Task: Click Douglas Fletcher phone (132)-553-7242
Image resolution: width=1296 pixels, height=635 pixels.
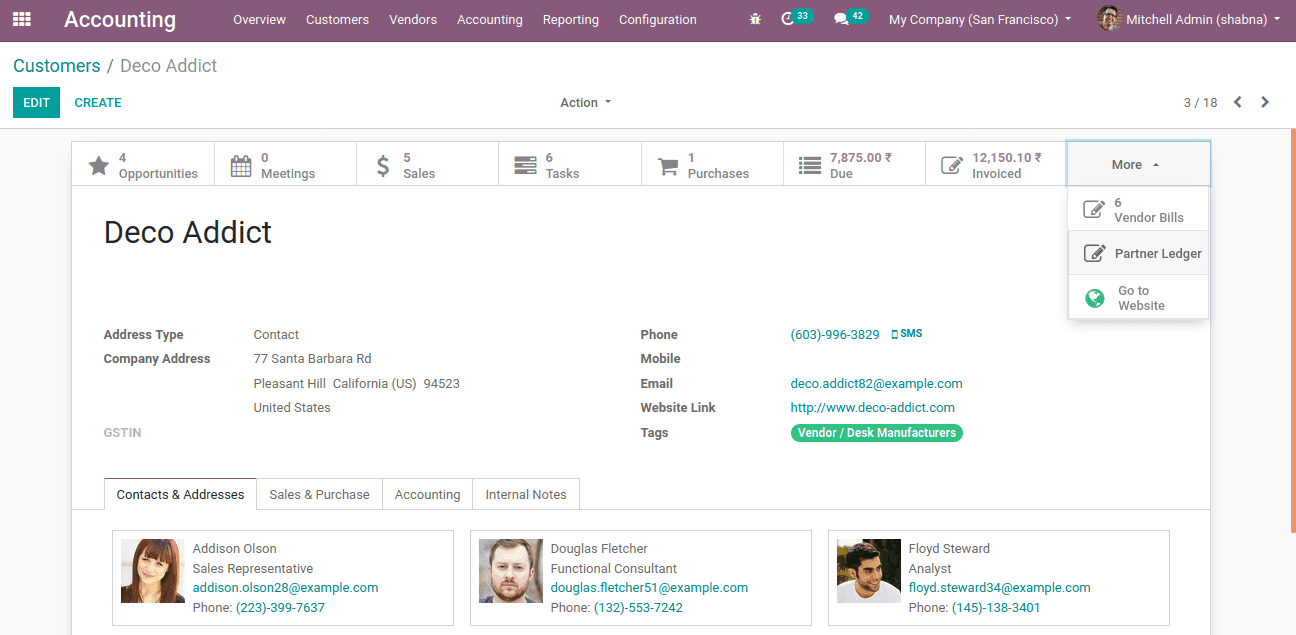Action: 638,608
